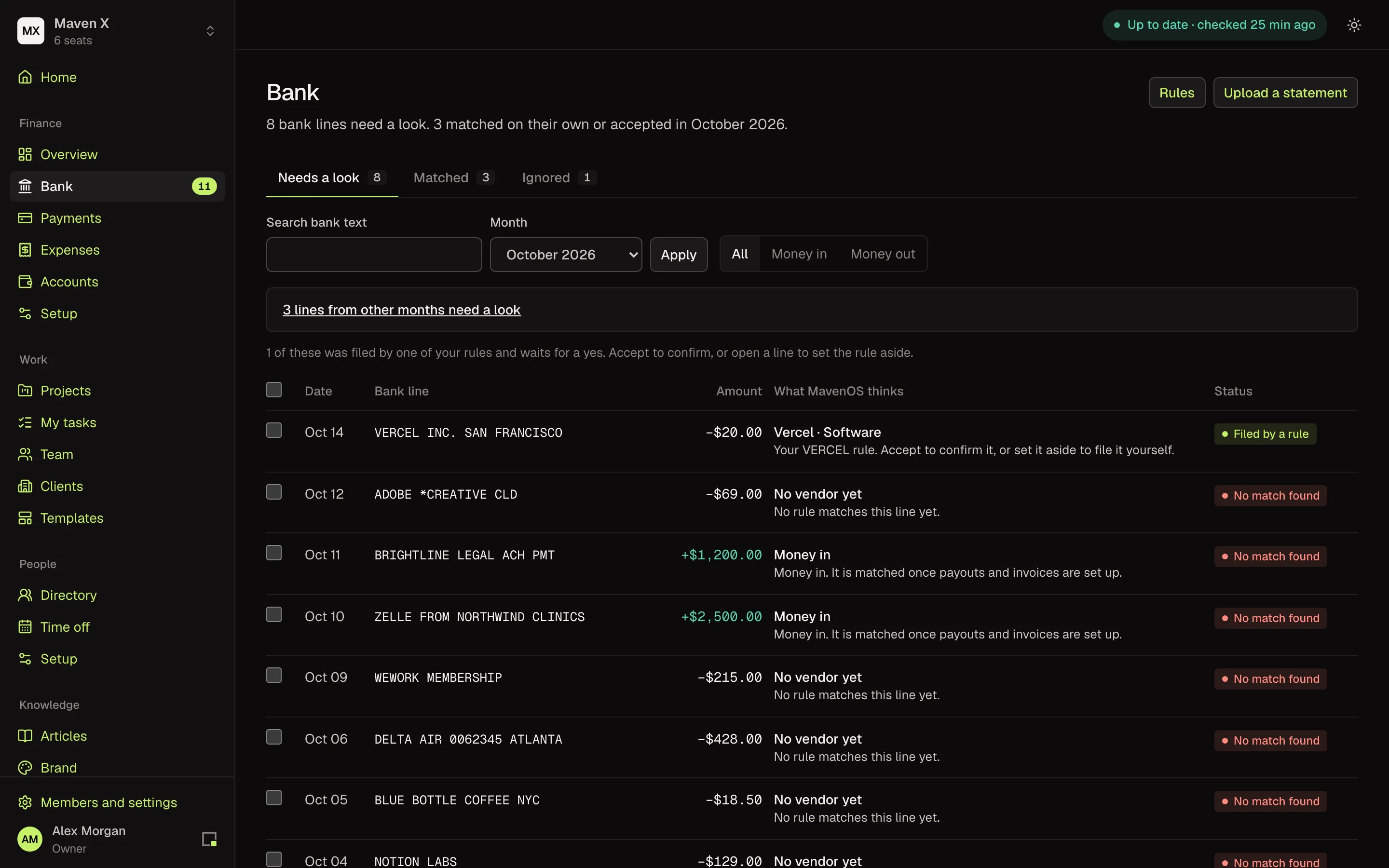Click the Rules button
The width and height of the screenshot is (1389, 868).
click(x=1177, y=93)
